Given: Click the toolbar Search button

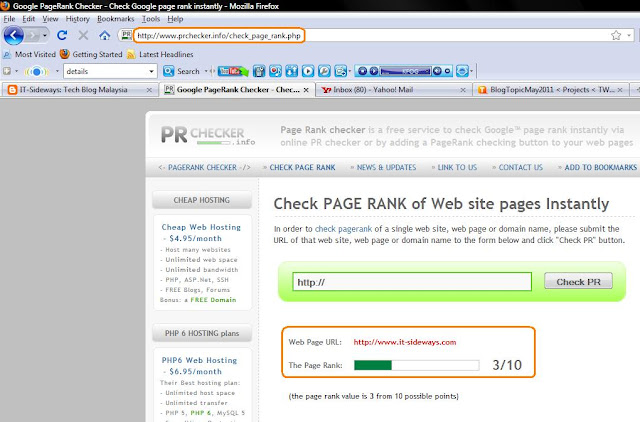Looking at the screenshot, I should 181,71.
